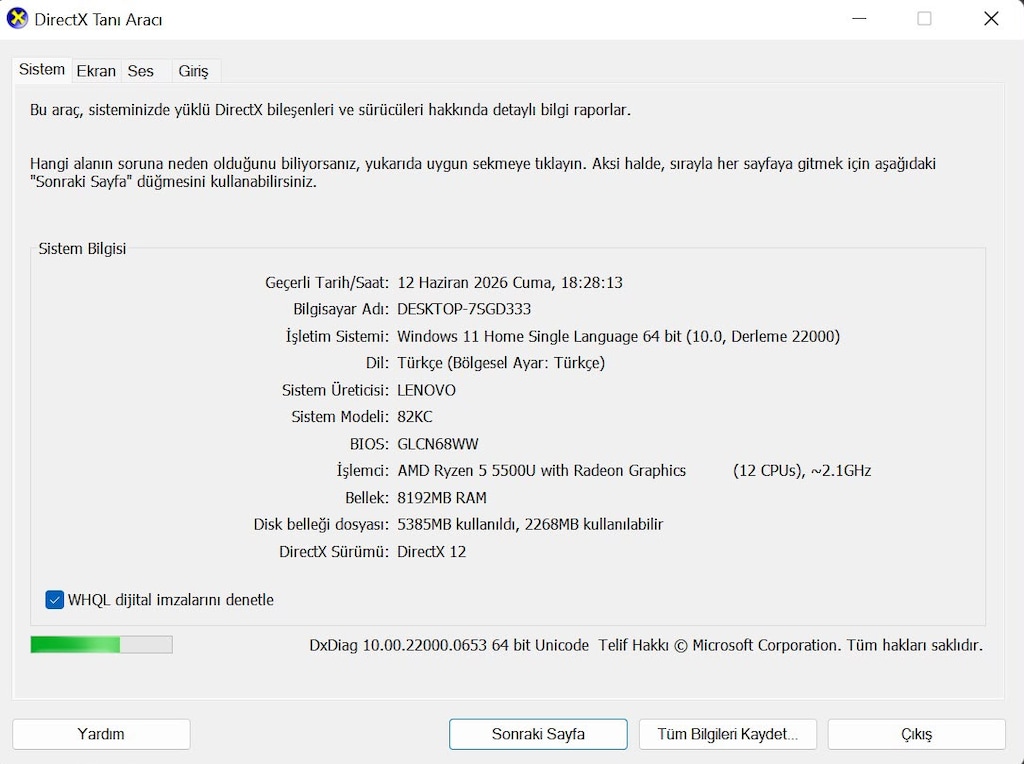This screenshot has height=764, width=1024.
Task: Click DirectX 12 version value
Action: 432,552
